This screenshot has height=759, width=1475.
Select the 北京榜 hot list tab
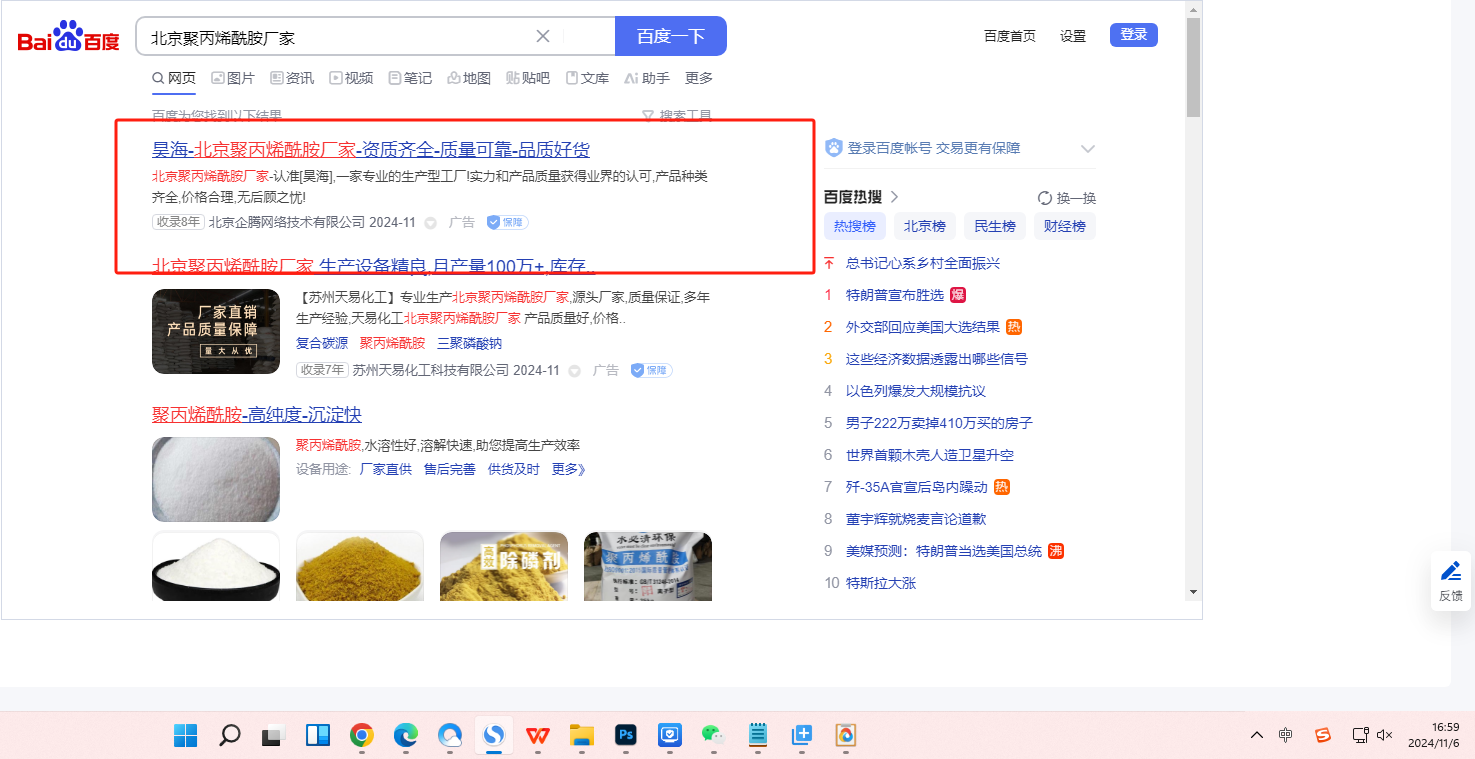pos(924,226)
